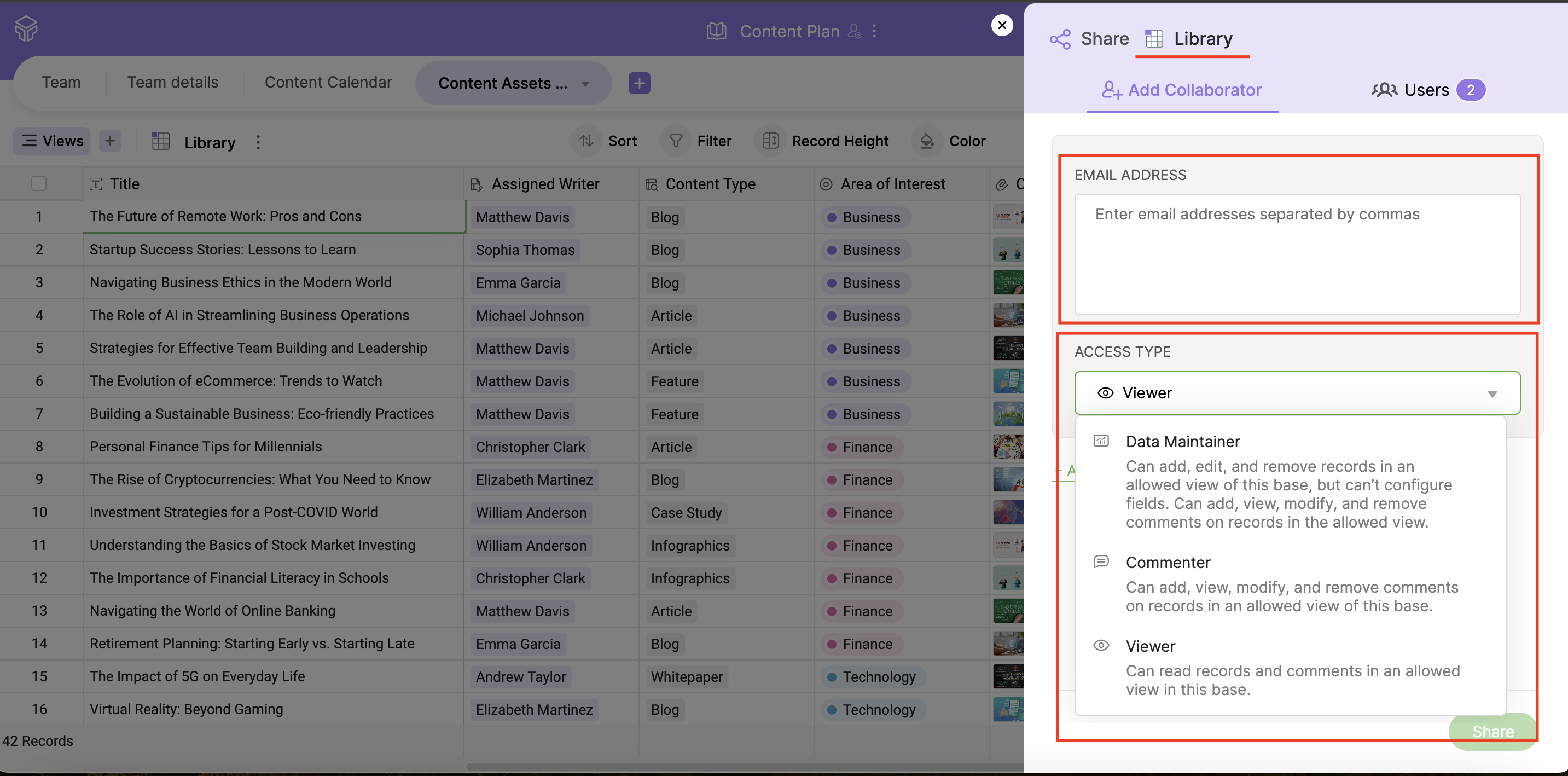Open the Content Plan three-dot menu
This screenshot has height=776, width=1568.
(874, 31)
